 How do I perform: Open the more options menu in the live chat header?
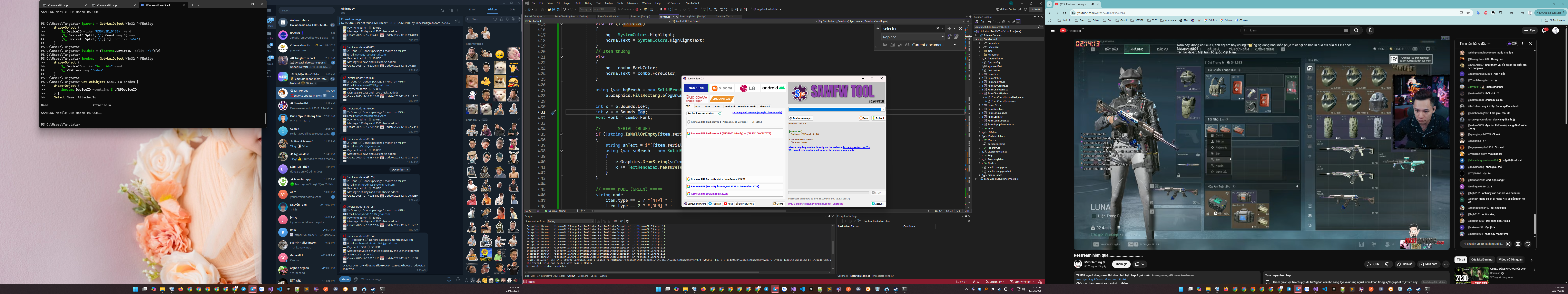[x=1522, y=44]
